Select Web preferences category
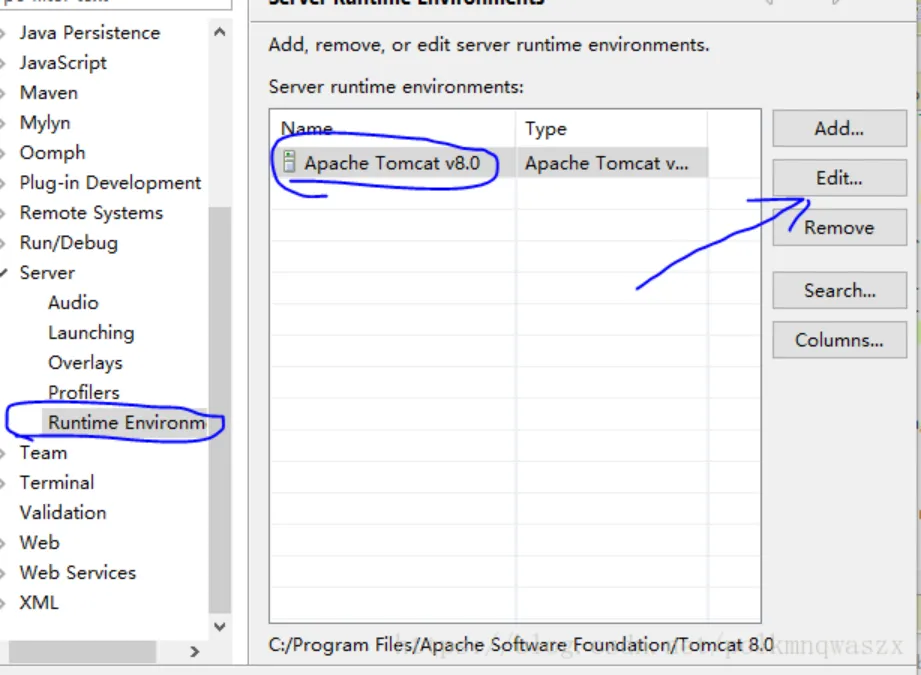This screenshot has width=921, height=675. click(x=39, y=542)
